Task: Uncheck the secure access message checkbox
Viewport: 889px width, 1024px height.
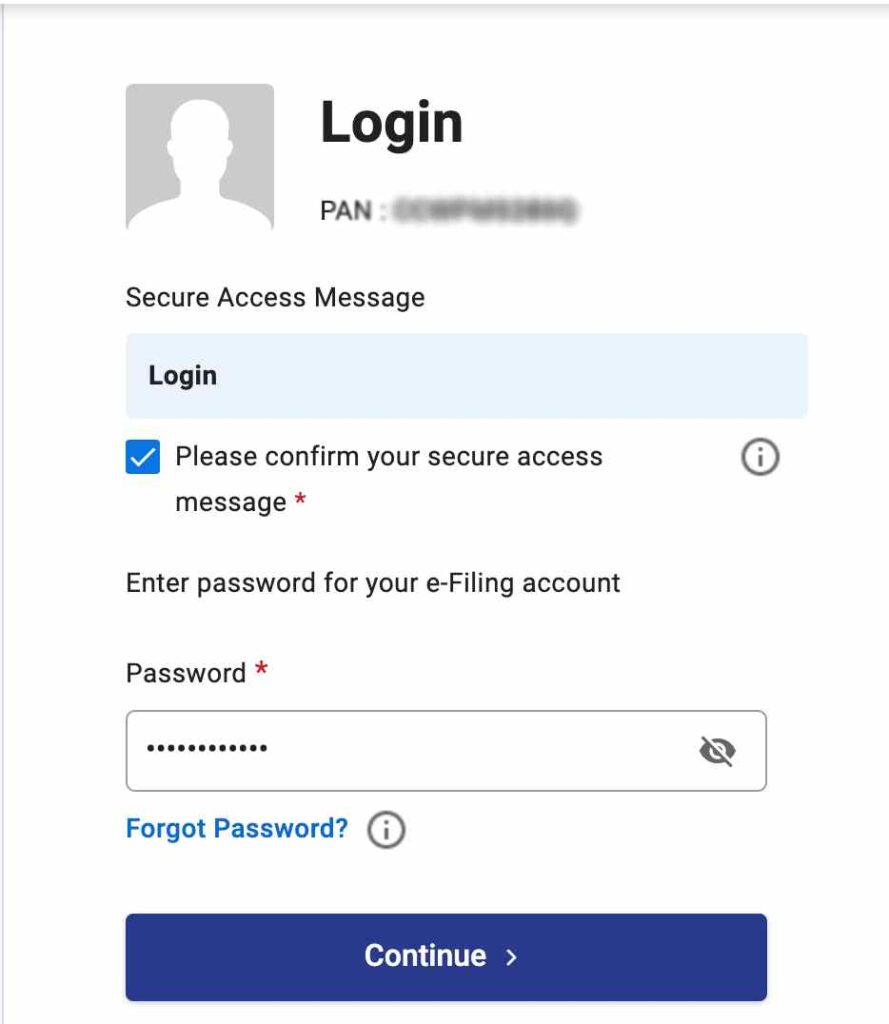Action: click(x=143, y=458)
